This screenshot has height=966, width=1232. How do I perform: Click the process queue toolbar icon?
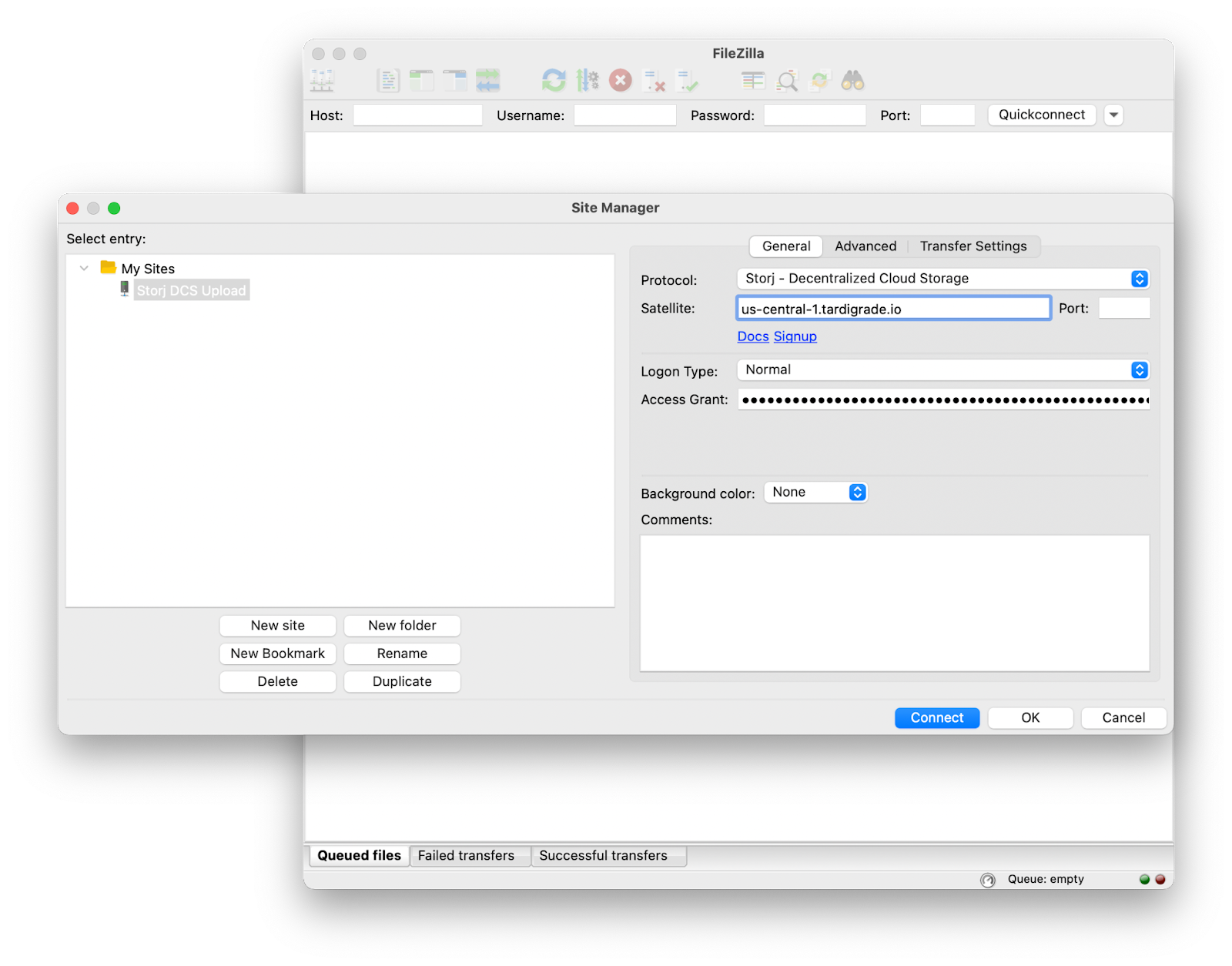coord(588,80)
